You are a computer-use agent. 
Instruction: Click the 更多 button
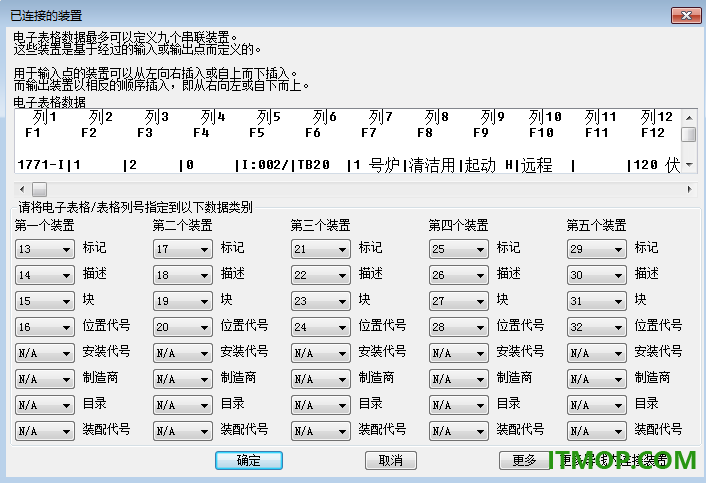(x=524, y=460)
